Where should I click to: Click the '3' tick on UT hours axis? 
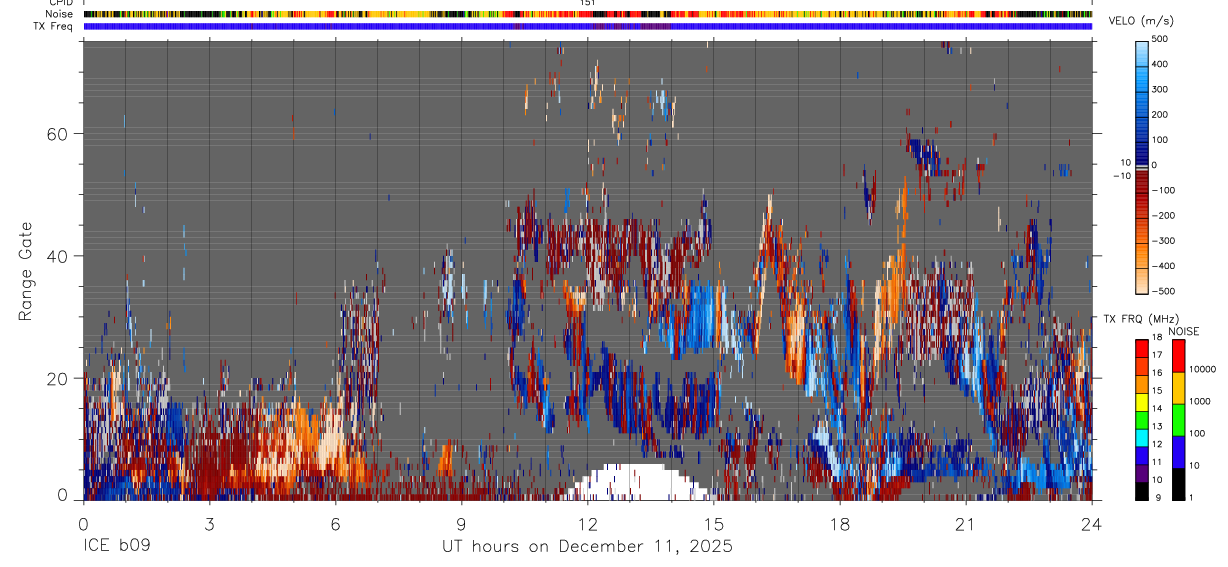coord(210,523)
